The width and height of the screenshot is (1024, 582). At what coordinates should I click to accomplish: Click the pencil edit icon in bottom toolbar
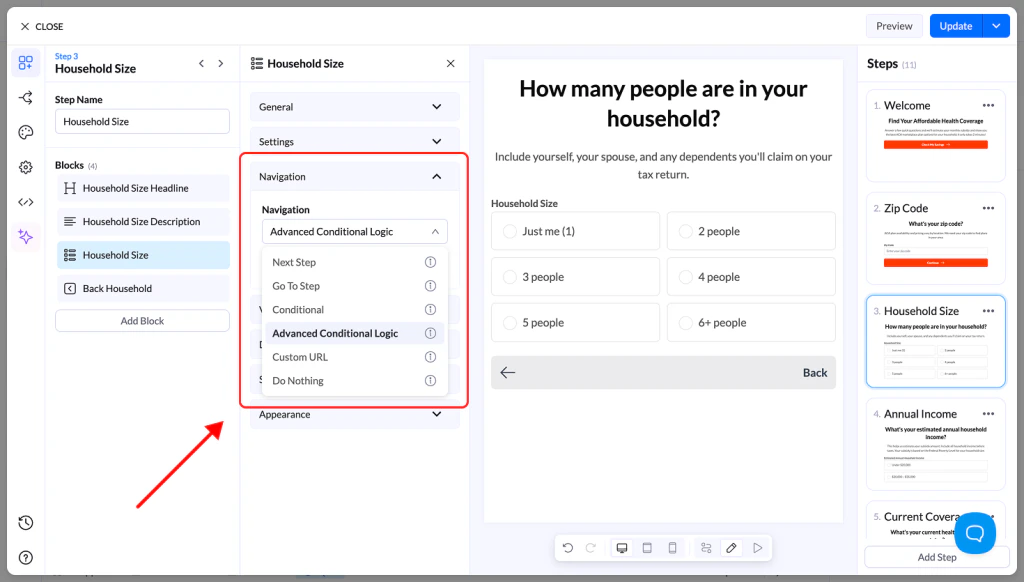(x=731, y=548)
